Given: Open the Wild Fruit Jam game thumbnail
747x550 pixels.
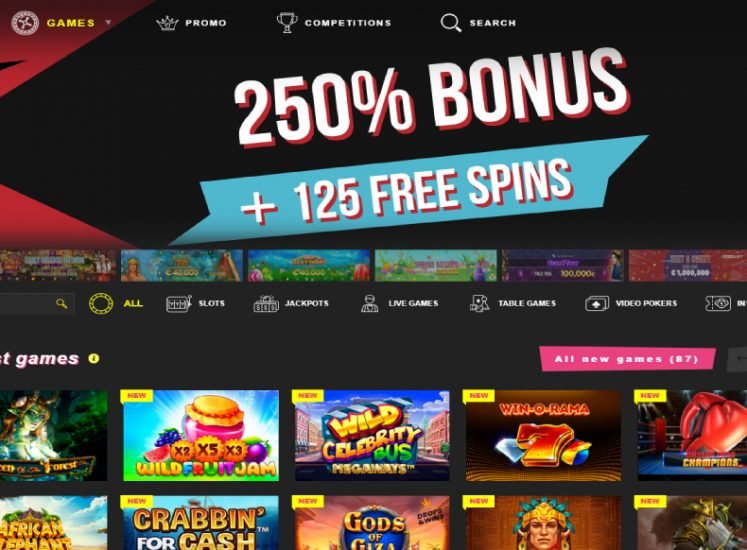Looking at the screenshot, I should 201,435.
